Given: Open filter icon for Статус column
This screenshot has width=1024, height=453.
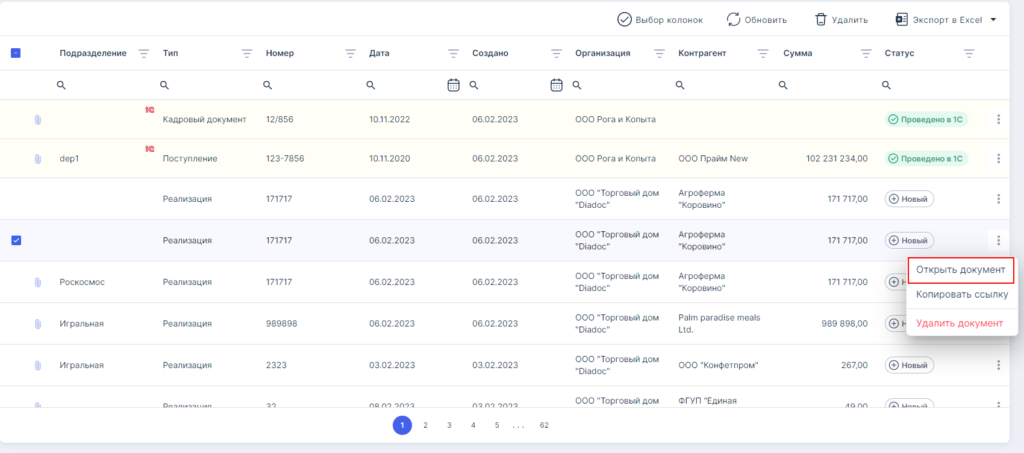Looking at the screenshot, I should click(969, 54).
